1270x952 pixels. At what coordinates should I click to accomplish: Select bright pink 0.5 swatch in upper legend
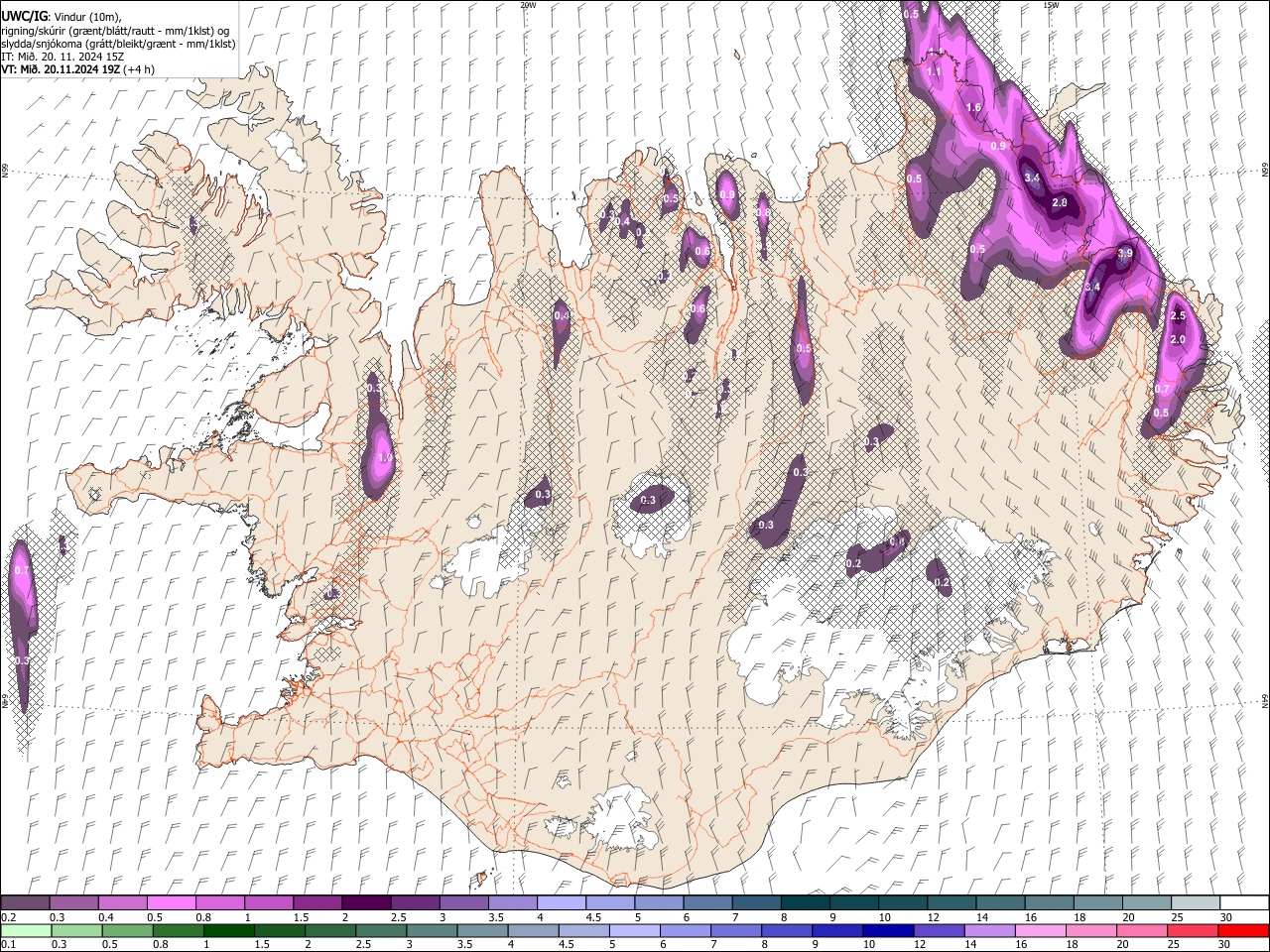click(x=171, y=902)
